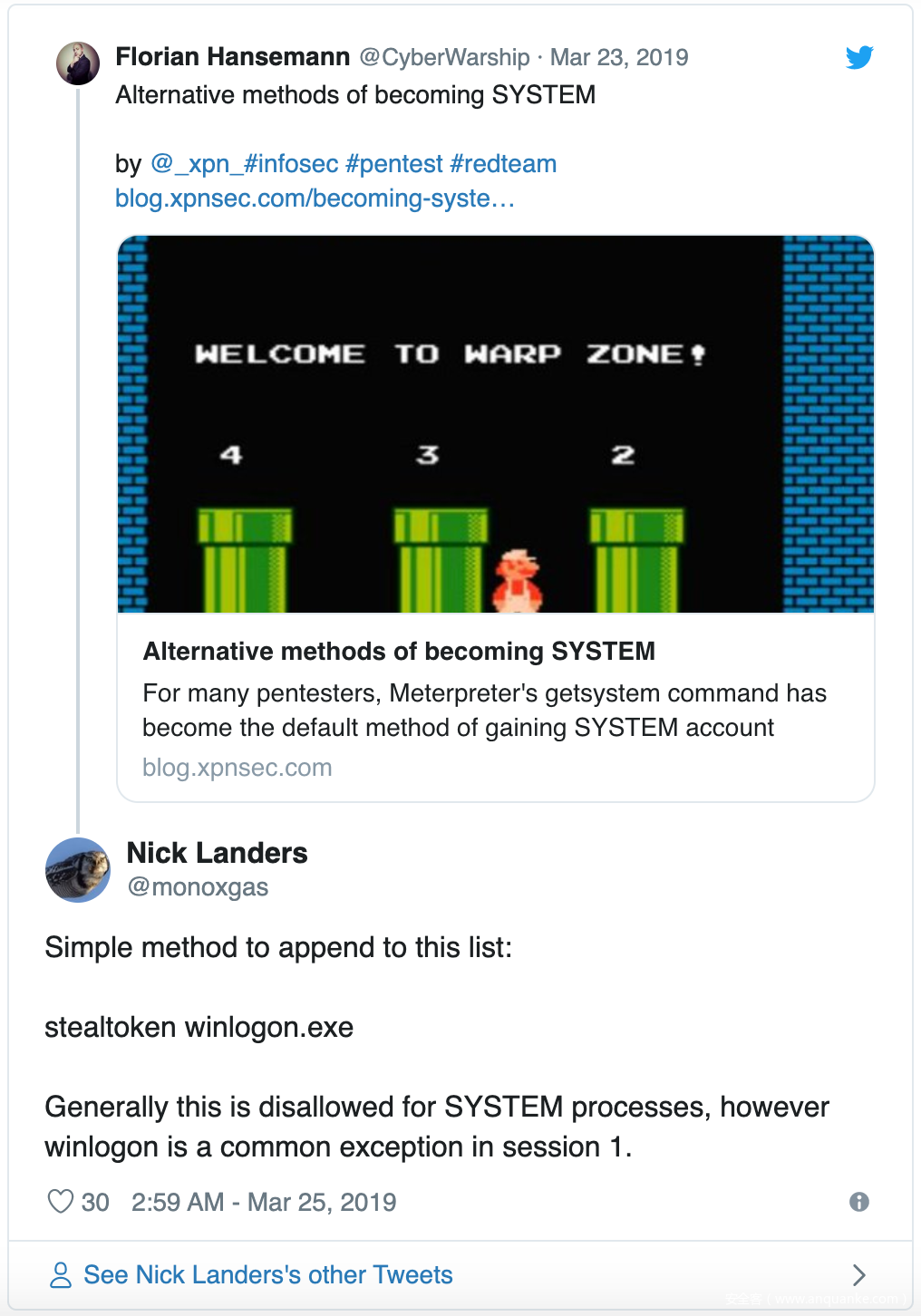Open Nick Landers's profile avatar
The width and height of the screenshot is (921, 1316).
coord(78,870)
